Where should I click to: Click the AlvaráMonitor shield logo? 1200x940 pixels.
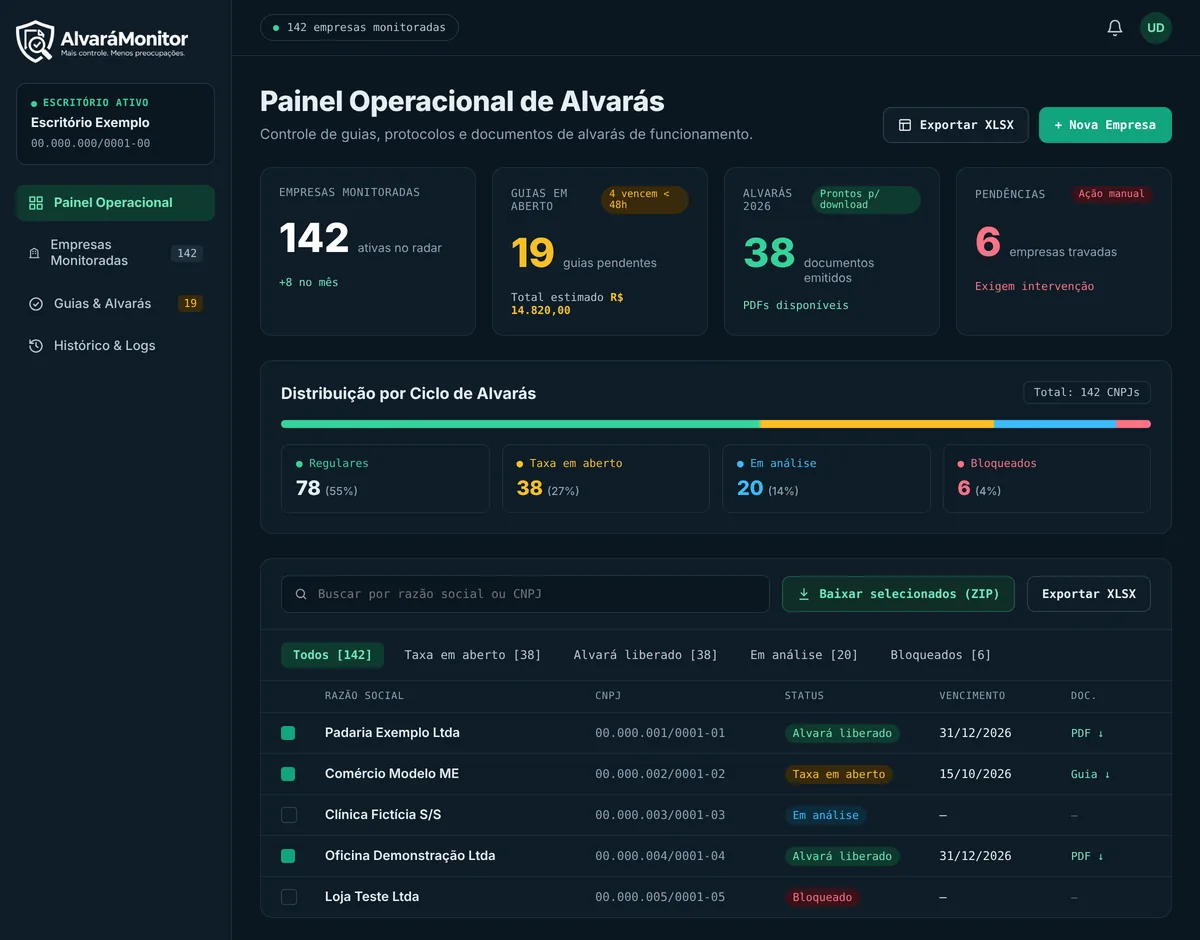[x=35, y=41]
